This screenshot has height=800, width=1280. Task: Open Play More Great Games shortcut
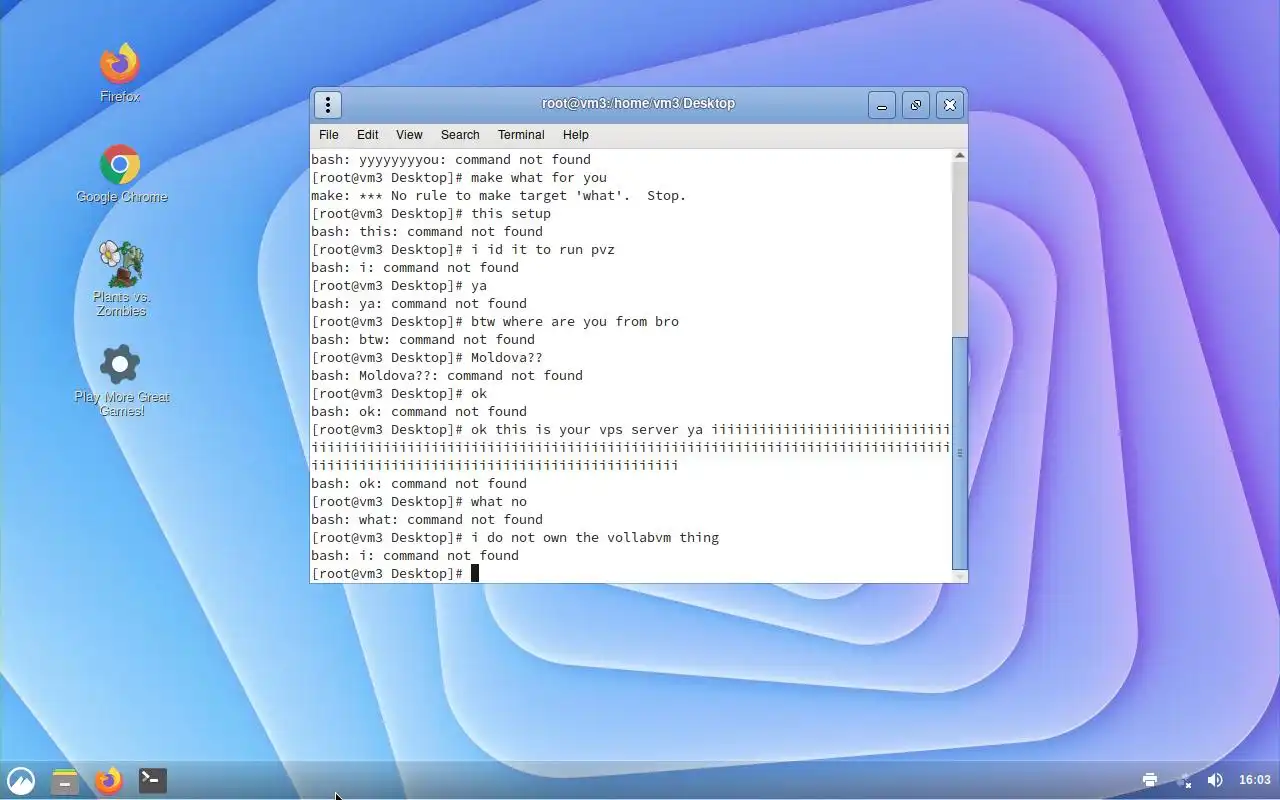(121, 380)
